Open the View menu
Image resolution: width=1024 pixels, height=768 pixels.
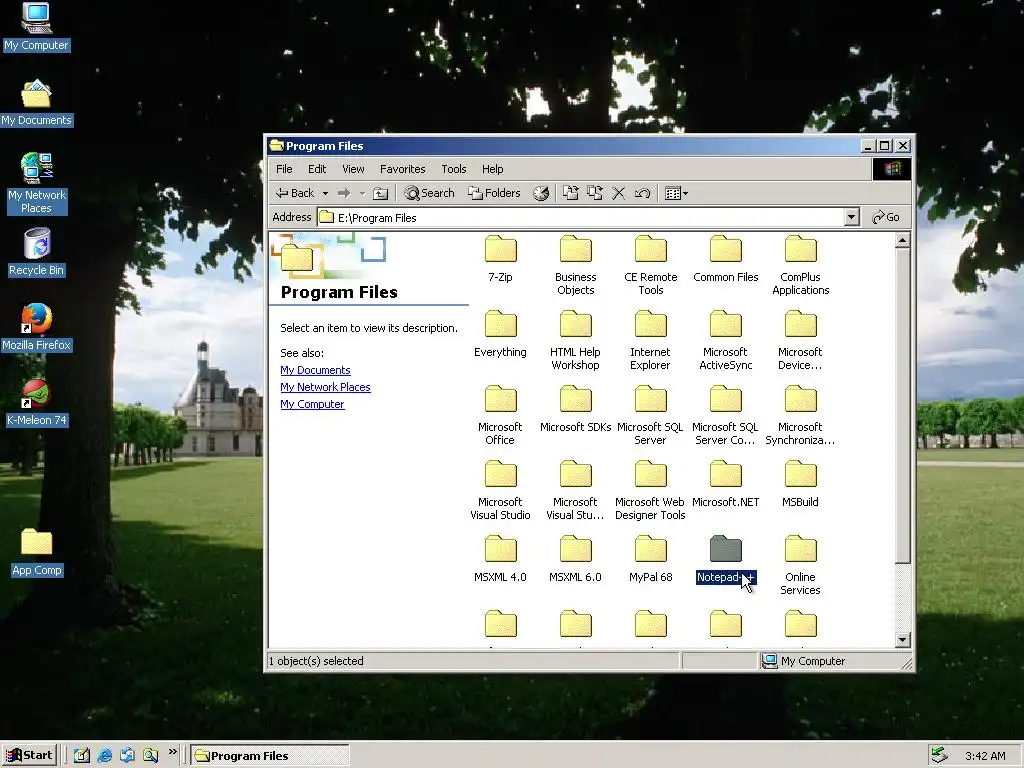[353, 169]
